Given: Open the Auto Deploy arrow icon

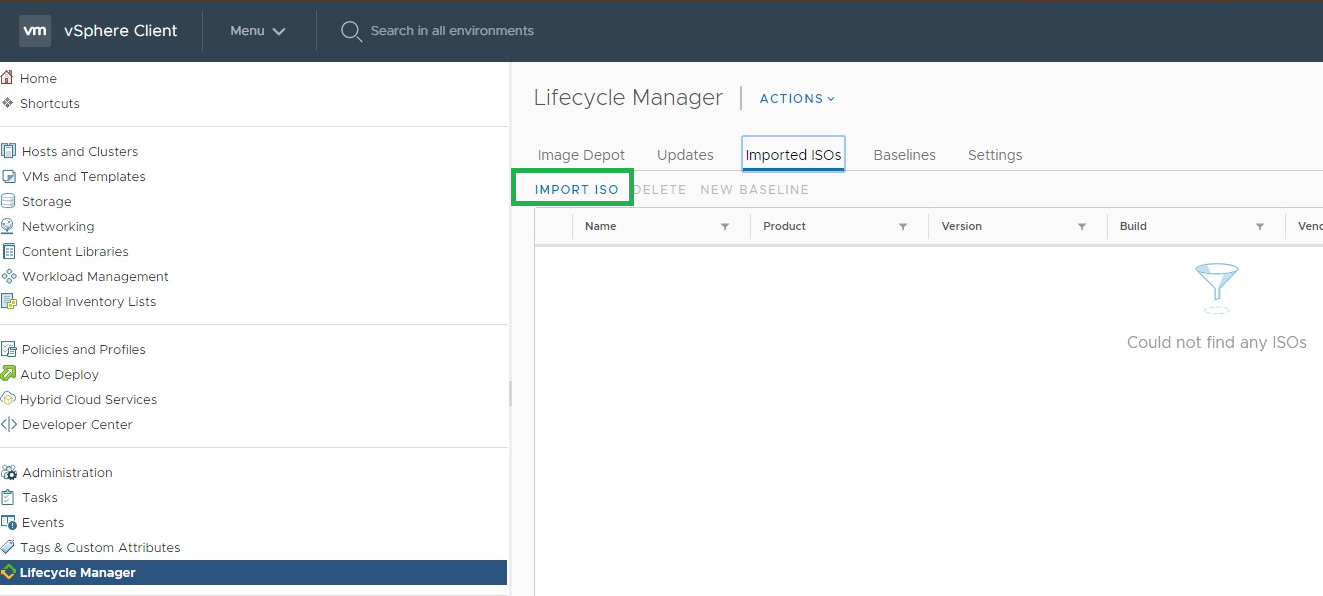Looking at the screenshot, I should (x=9, y=374).
